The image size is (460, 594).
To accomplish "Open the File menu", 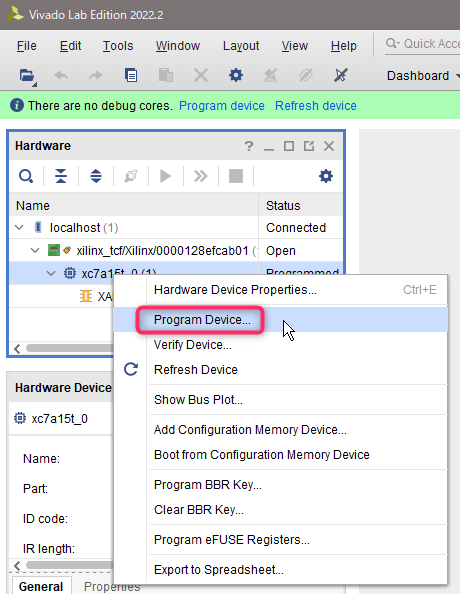I will (27, 46).
